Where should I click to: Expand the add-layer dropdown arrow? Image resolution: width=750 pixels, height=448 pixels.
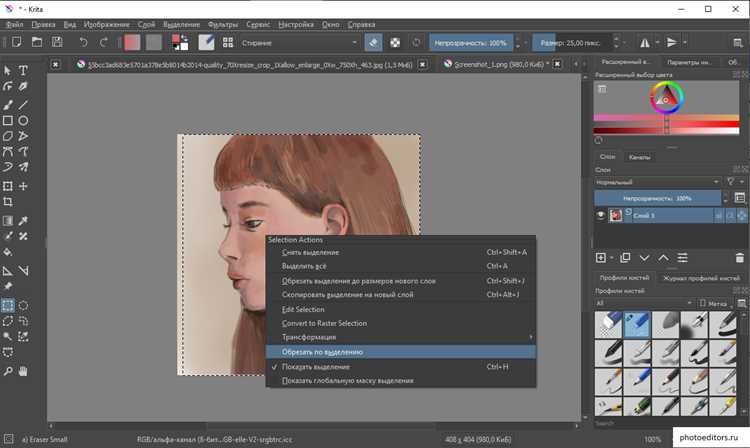click(x=612, y=258)
